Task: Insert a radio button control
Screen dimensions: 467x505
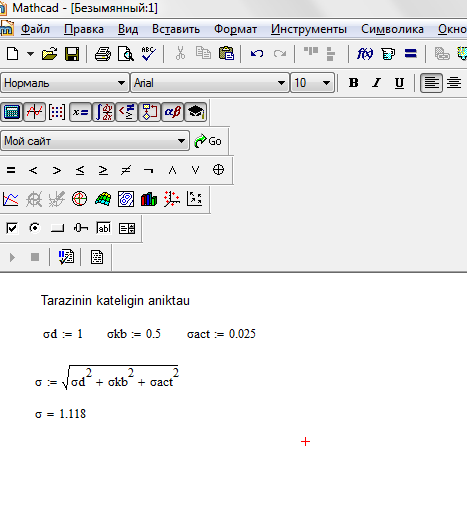Action: click(x=34, y=228)
